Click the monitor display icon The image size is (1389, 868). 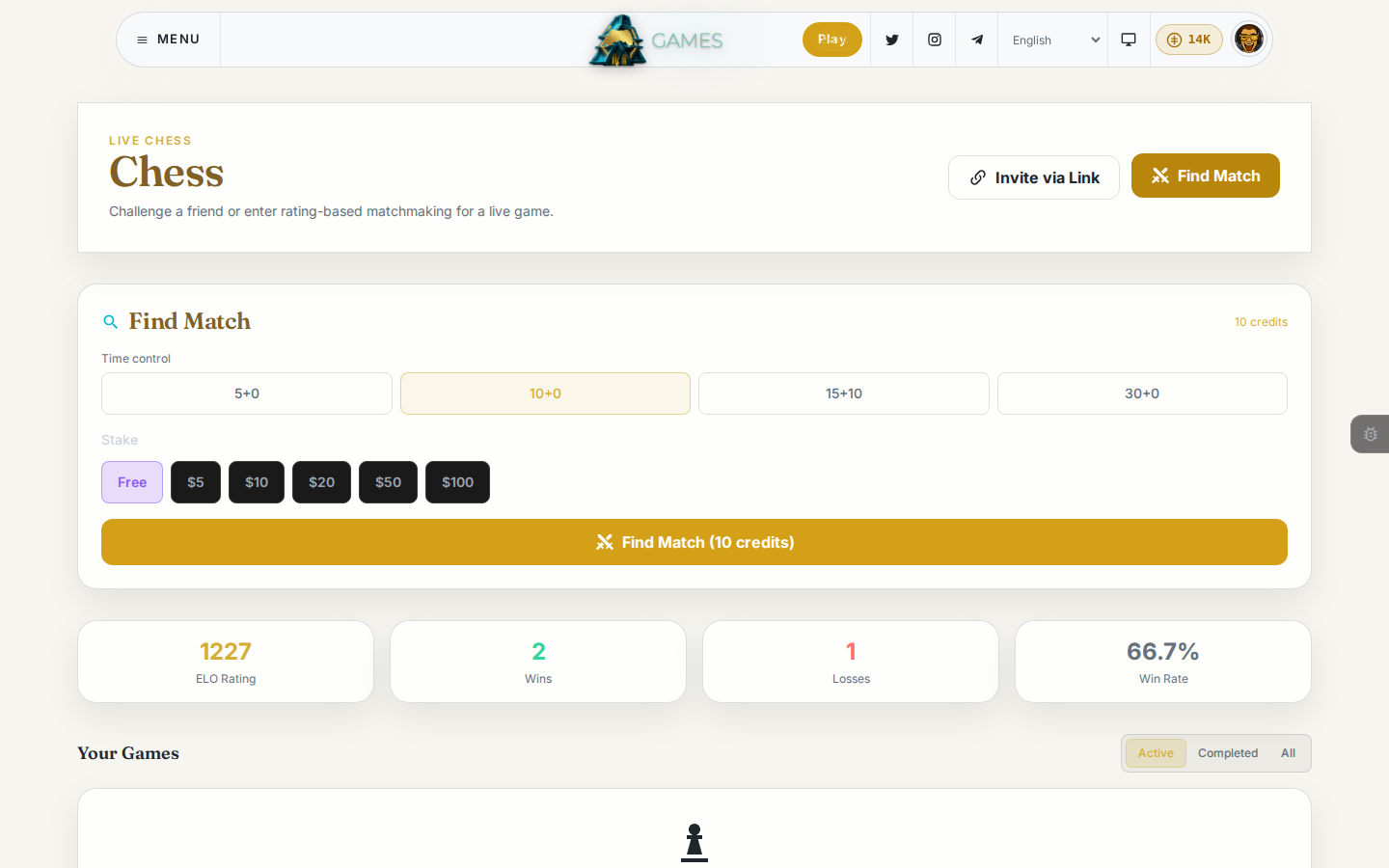[x=1129, y=40]
